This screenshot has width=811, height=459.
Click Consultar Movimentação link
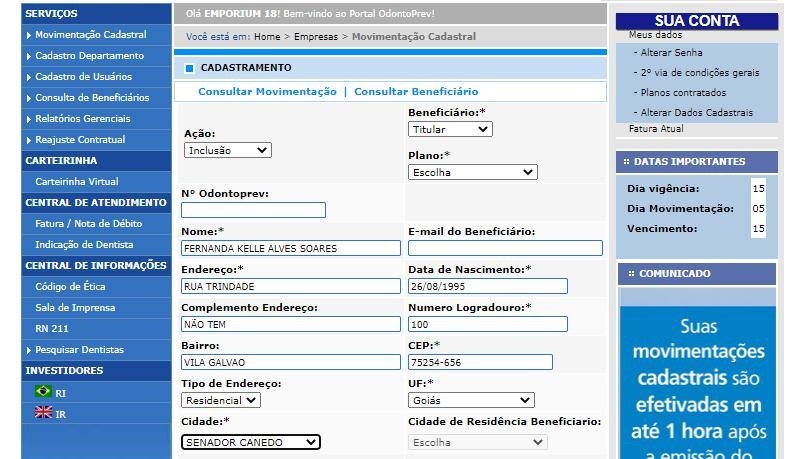click(267, 91)
